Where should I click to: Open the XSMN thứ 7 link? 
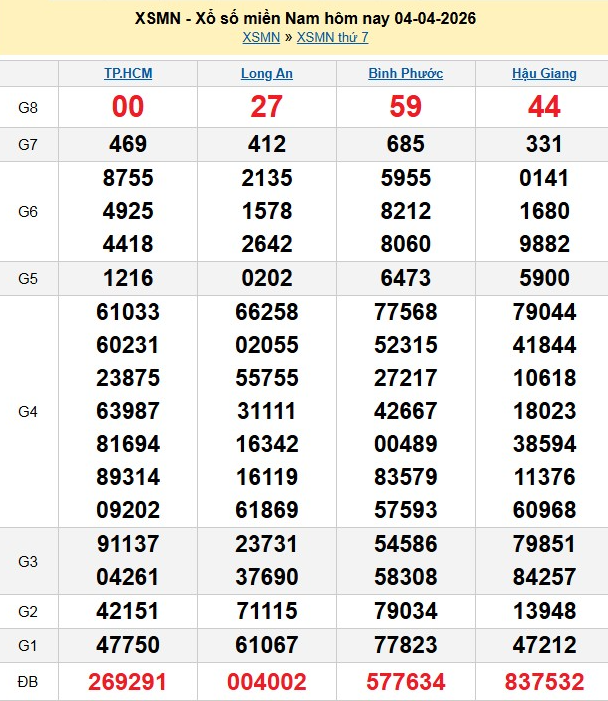(332, 38)
